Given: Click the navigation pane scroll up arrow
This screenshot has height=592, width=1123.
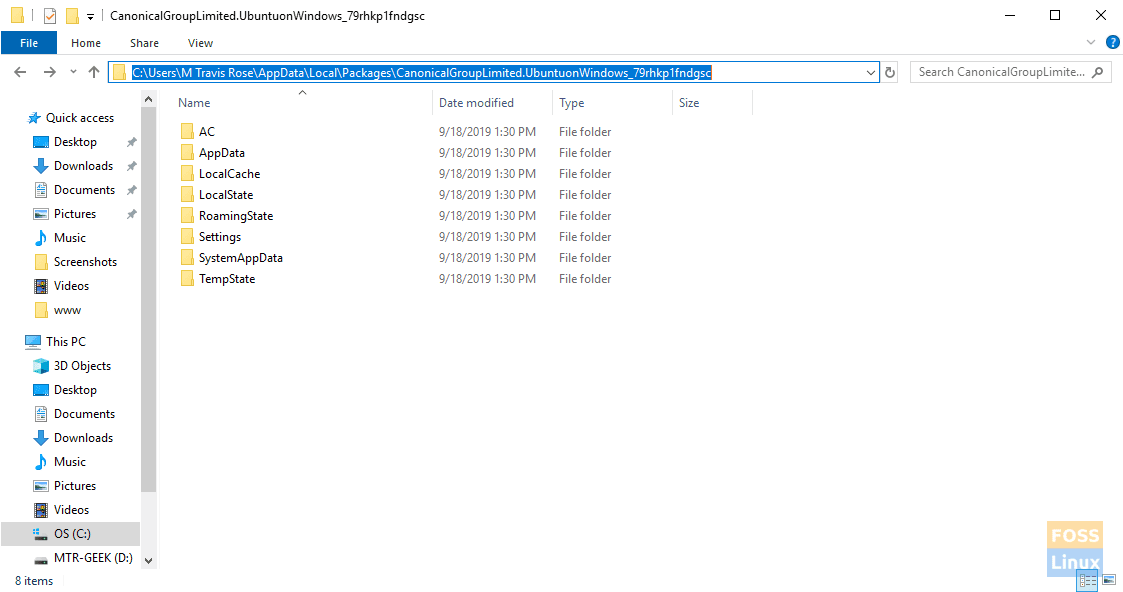Looking at the screenshot, I should pyautogui.click(x=148, y=99).
